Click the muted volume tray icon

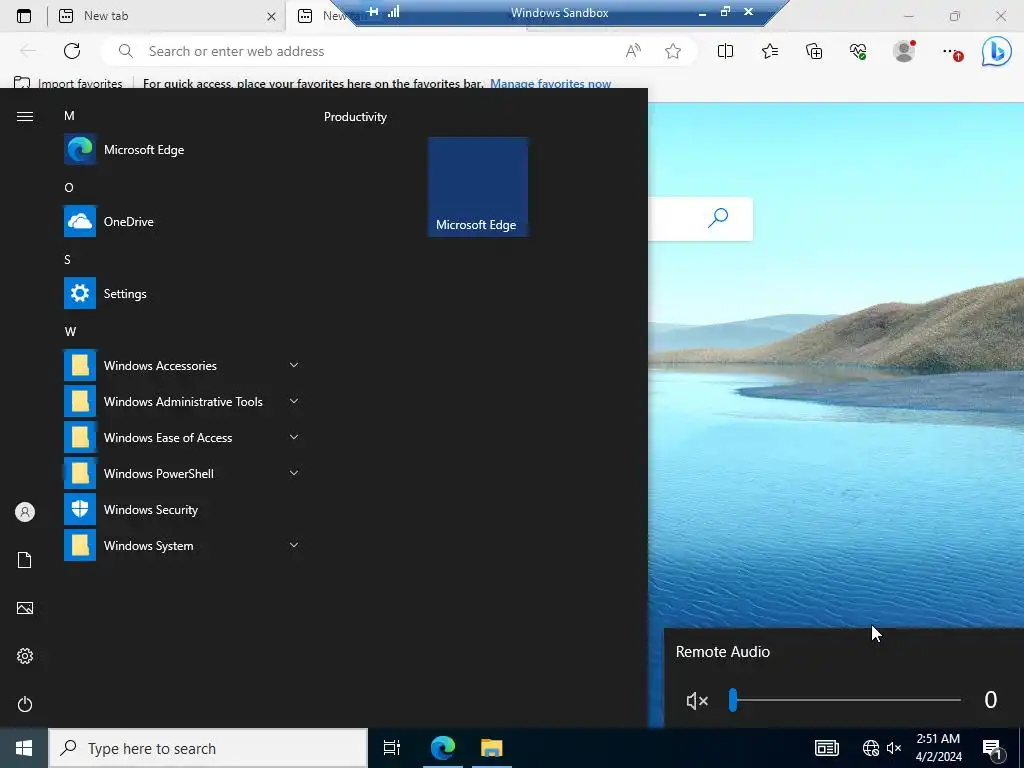(894, 748)
